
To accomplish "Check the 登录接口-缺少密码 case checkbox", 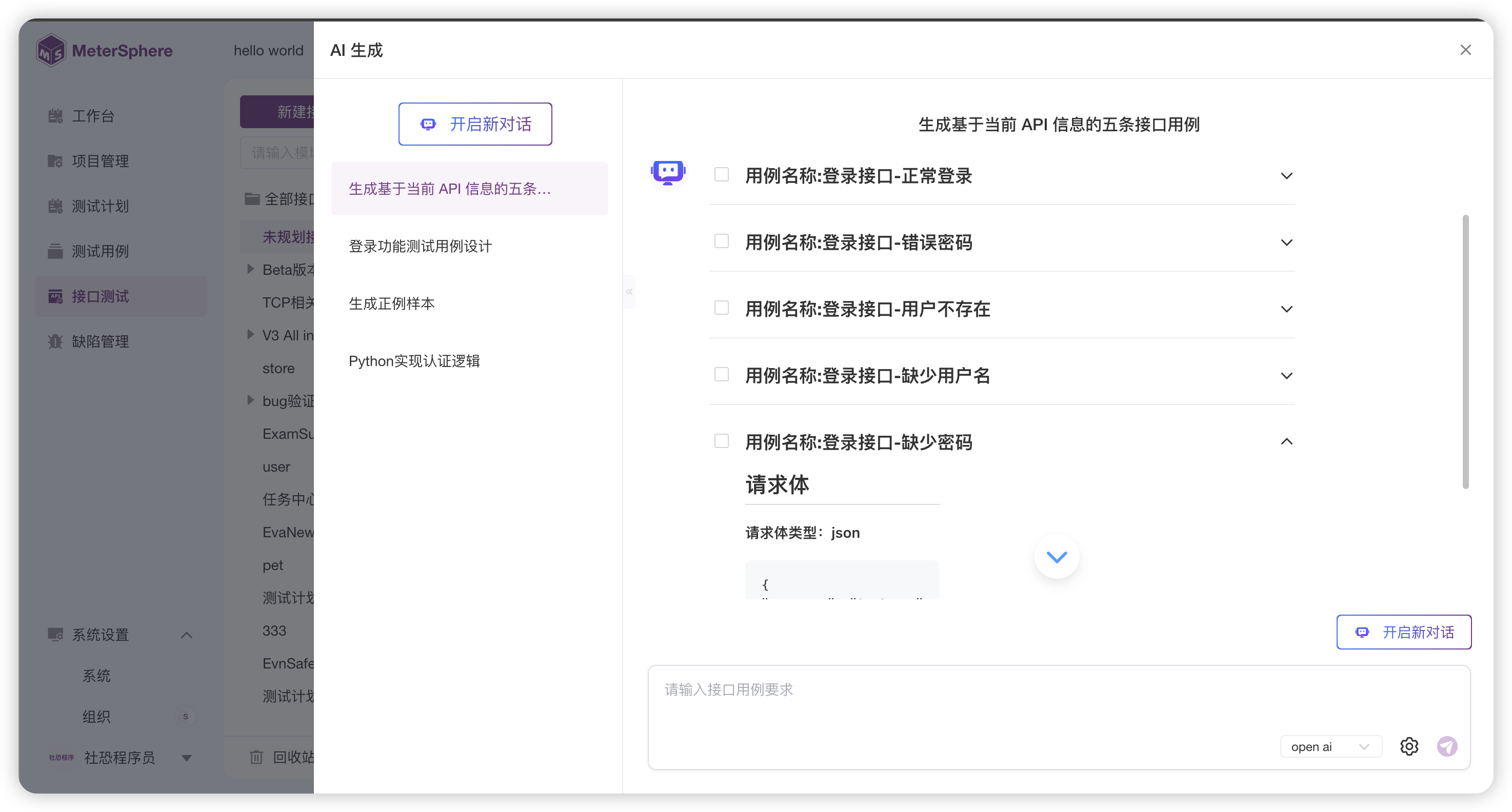I will (x=721, y=441).
